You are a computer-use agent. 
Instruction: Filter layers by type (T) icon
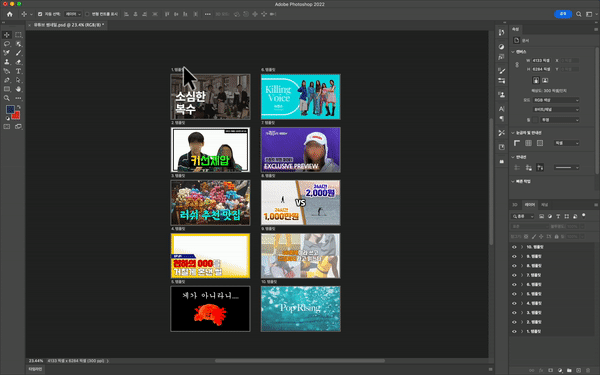tap(558, 217)
